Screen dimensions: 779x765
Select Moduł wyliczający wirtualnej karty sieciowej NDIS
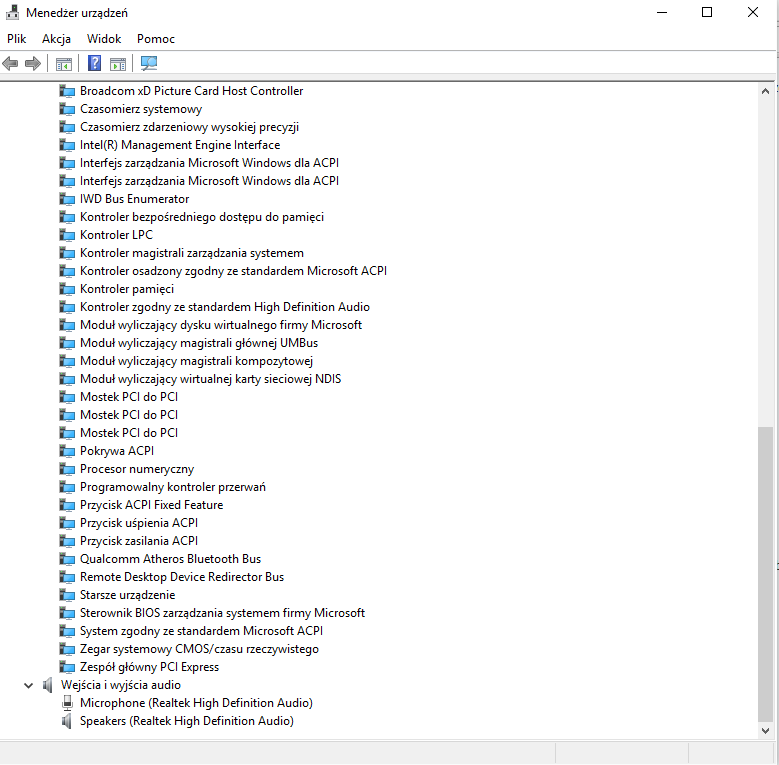(210, 379)
